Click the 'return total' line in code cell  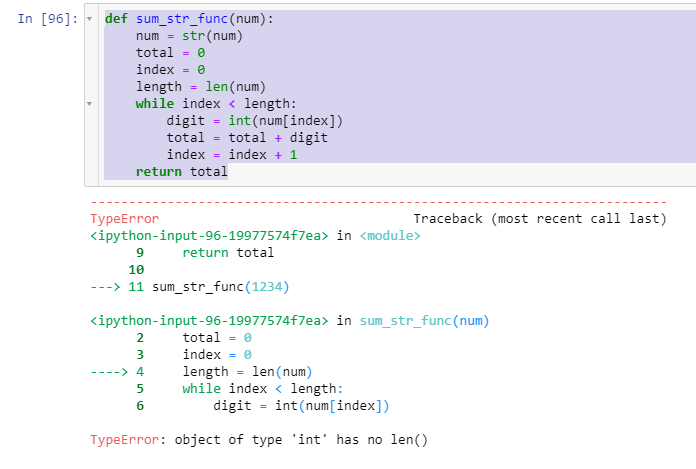pos(182,172)
